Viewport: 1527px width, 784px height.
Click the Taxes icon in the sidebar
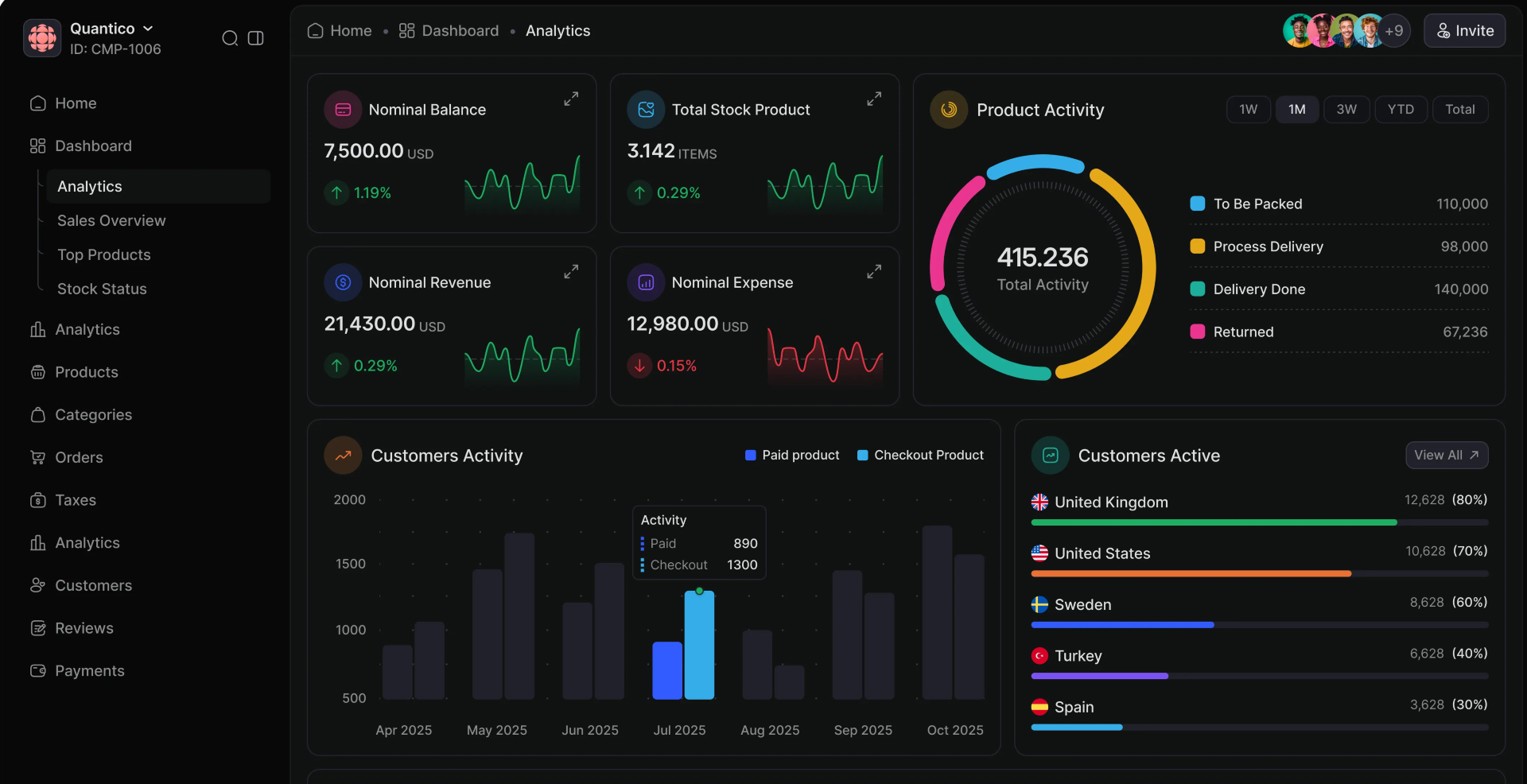pos(38,500)
